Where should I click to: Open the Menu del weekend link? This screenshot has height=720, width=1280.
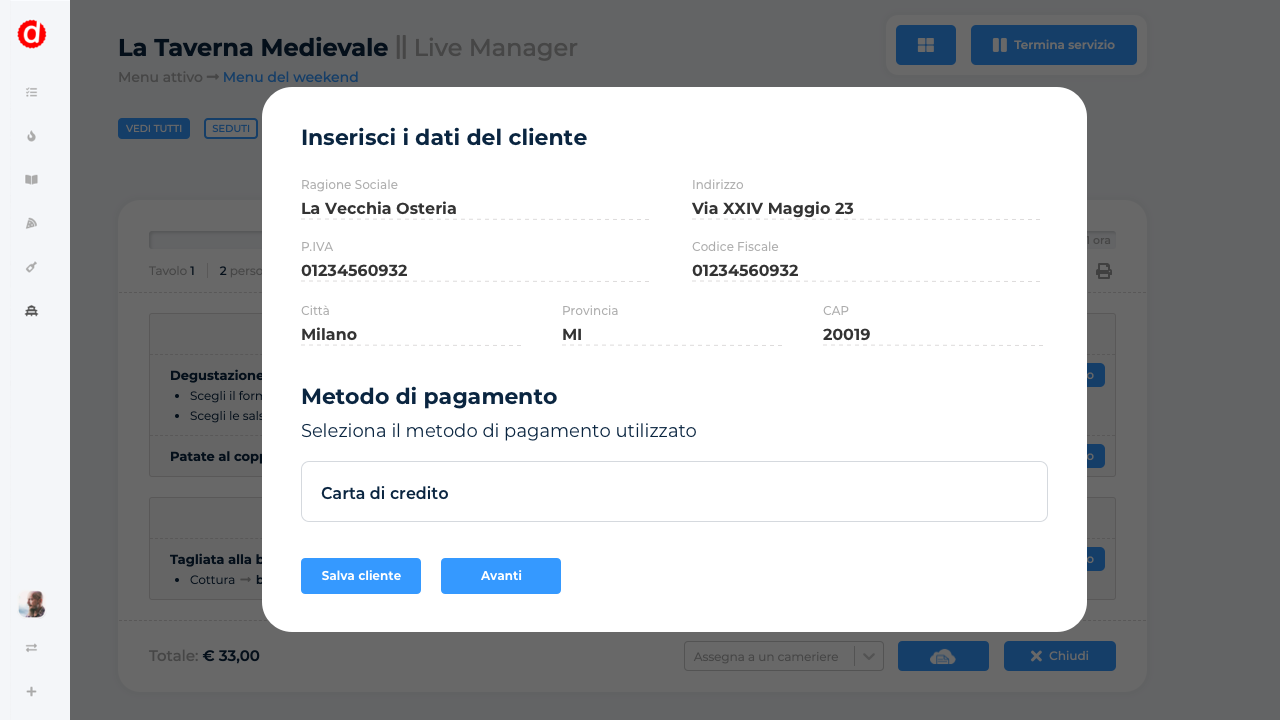tap(290, 77)
